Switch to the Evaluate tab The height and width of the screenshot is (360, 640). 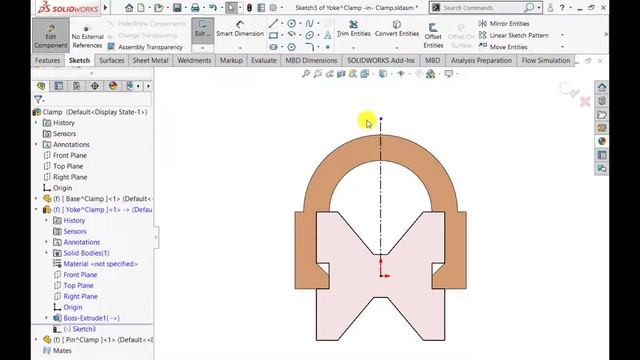(x=264, y=60)
